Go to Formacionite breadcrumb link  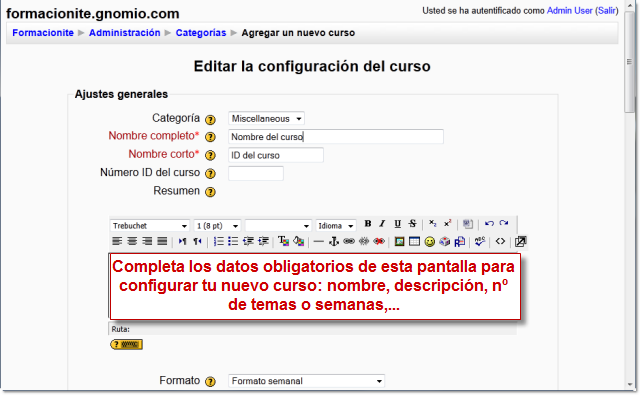[43, 33]
